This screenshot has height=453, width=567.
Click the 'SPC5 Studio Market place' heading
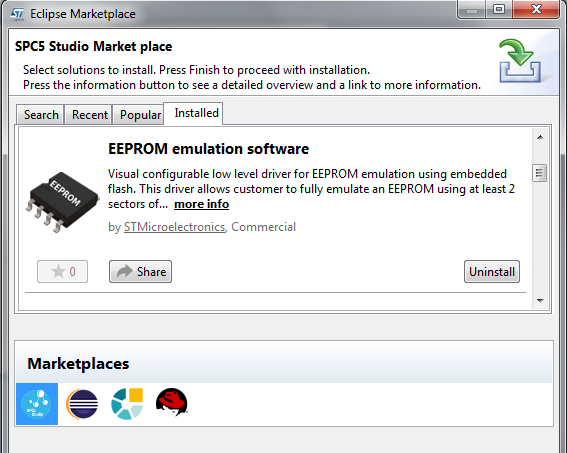[93, 47]
